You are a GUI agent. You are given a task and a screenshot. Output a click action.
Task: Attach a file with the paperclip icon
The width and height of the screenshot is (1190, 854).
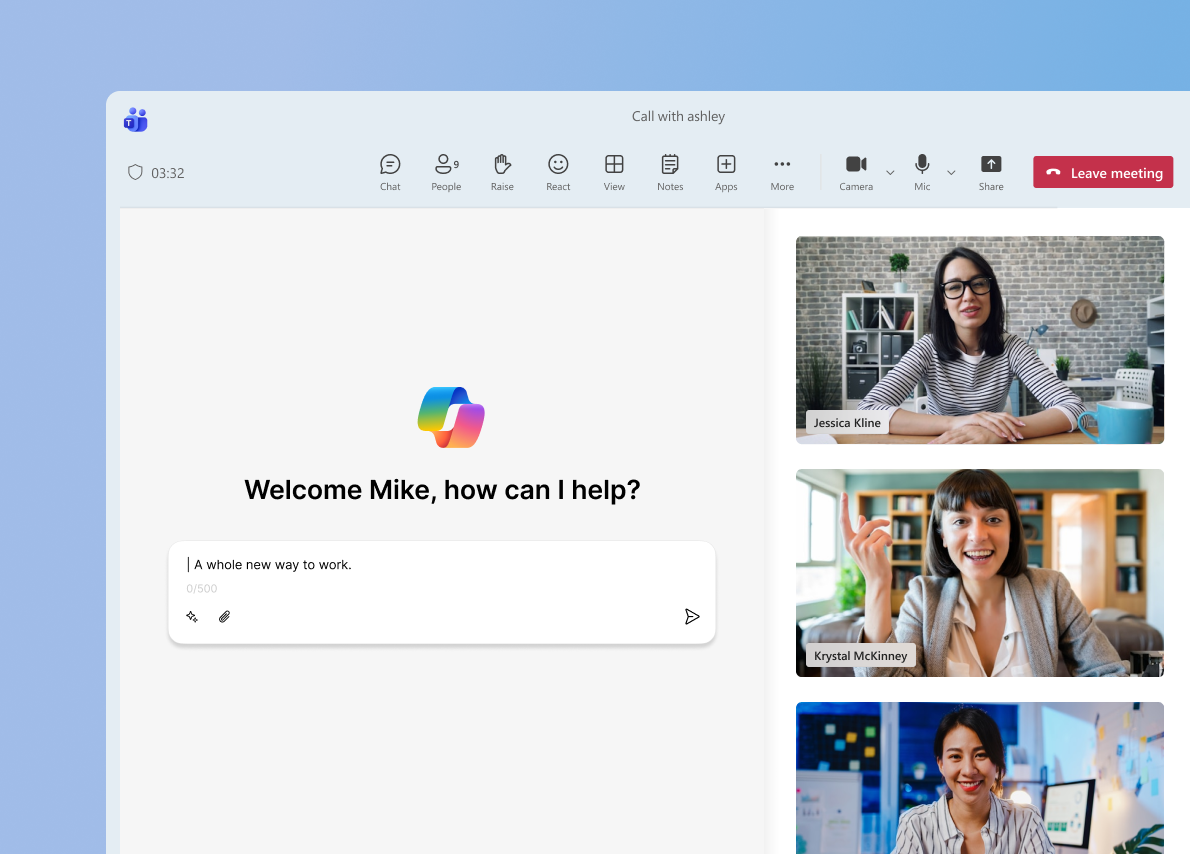[x=225, y=616]
